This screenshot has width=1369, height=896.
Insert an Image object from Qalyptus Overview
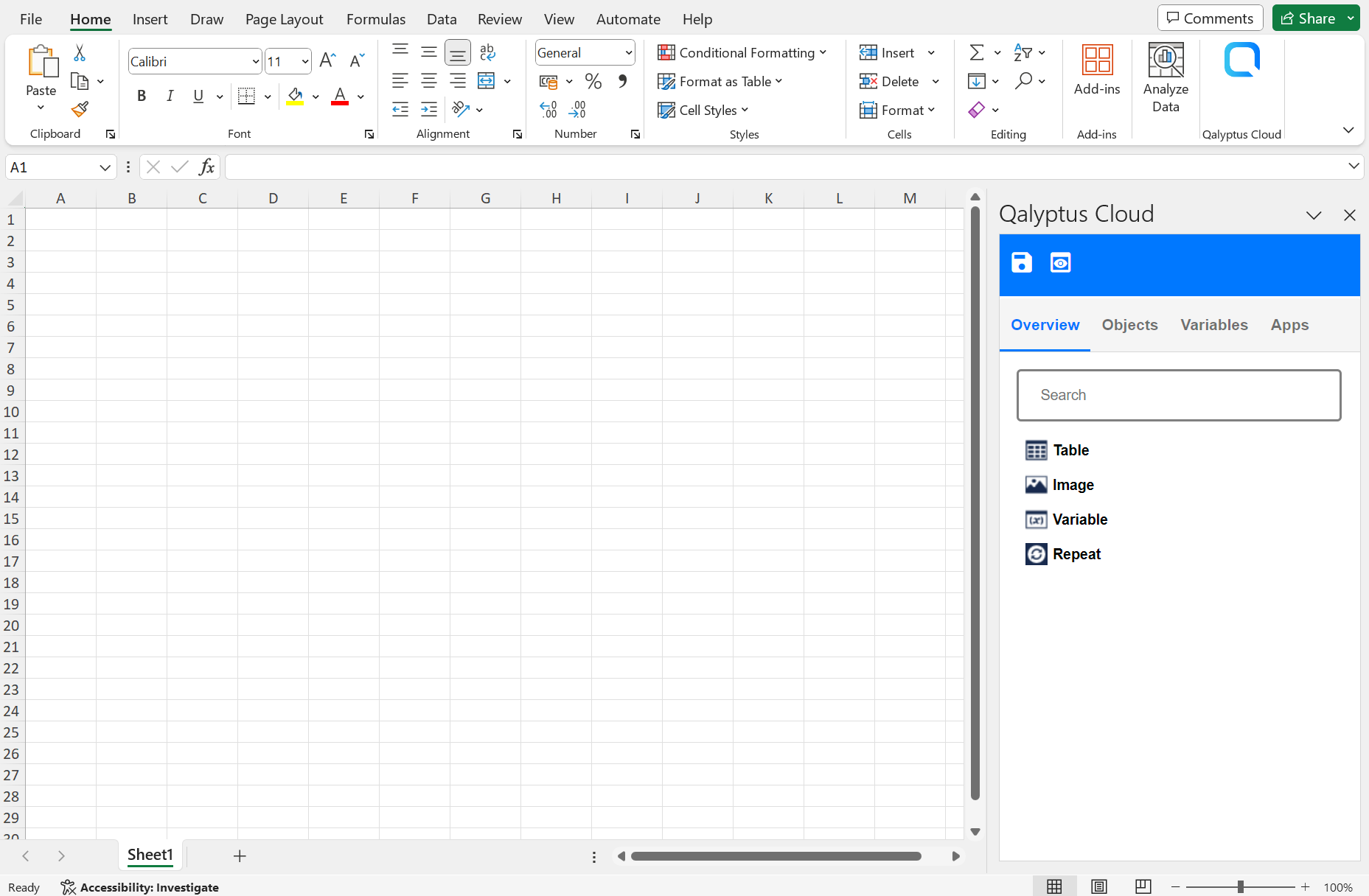[x=1073, y=484]
